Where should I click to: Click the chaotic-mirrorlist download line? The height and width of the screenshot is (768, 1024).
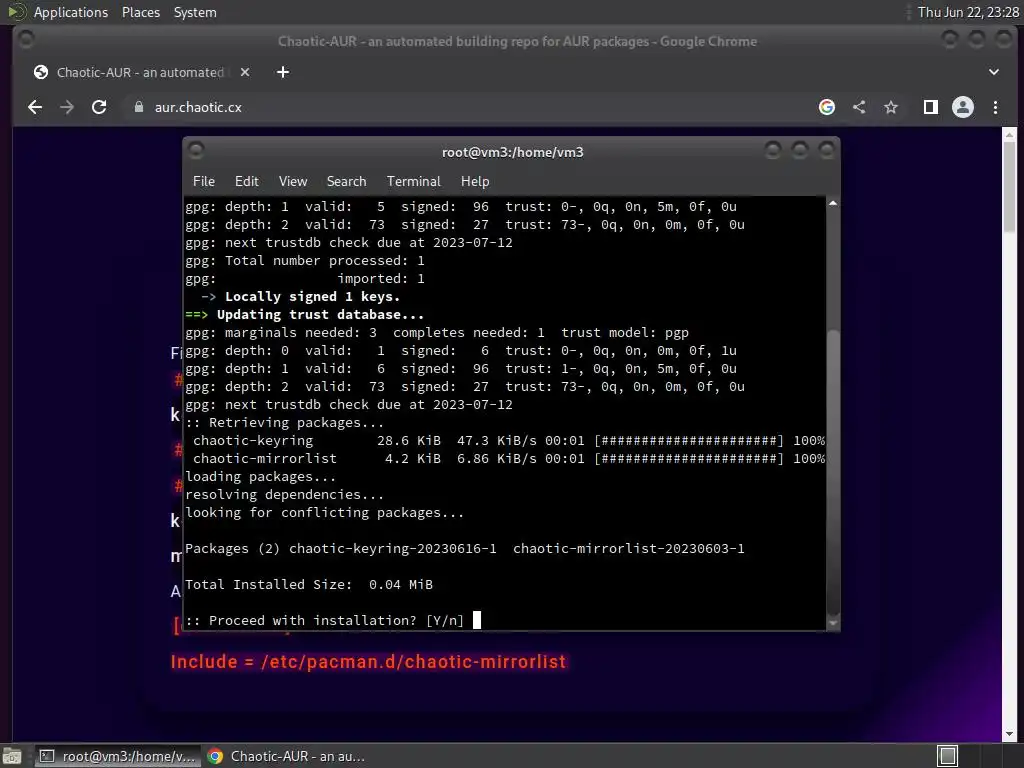(505, 458)
